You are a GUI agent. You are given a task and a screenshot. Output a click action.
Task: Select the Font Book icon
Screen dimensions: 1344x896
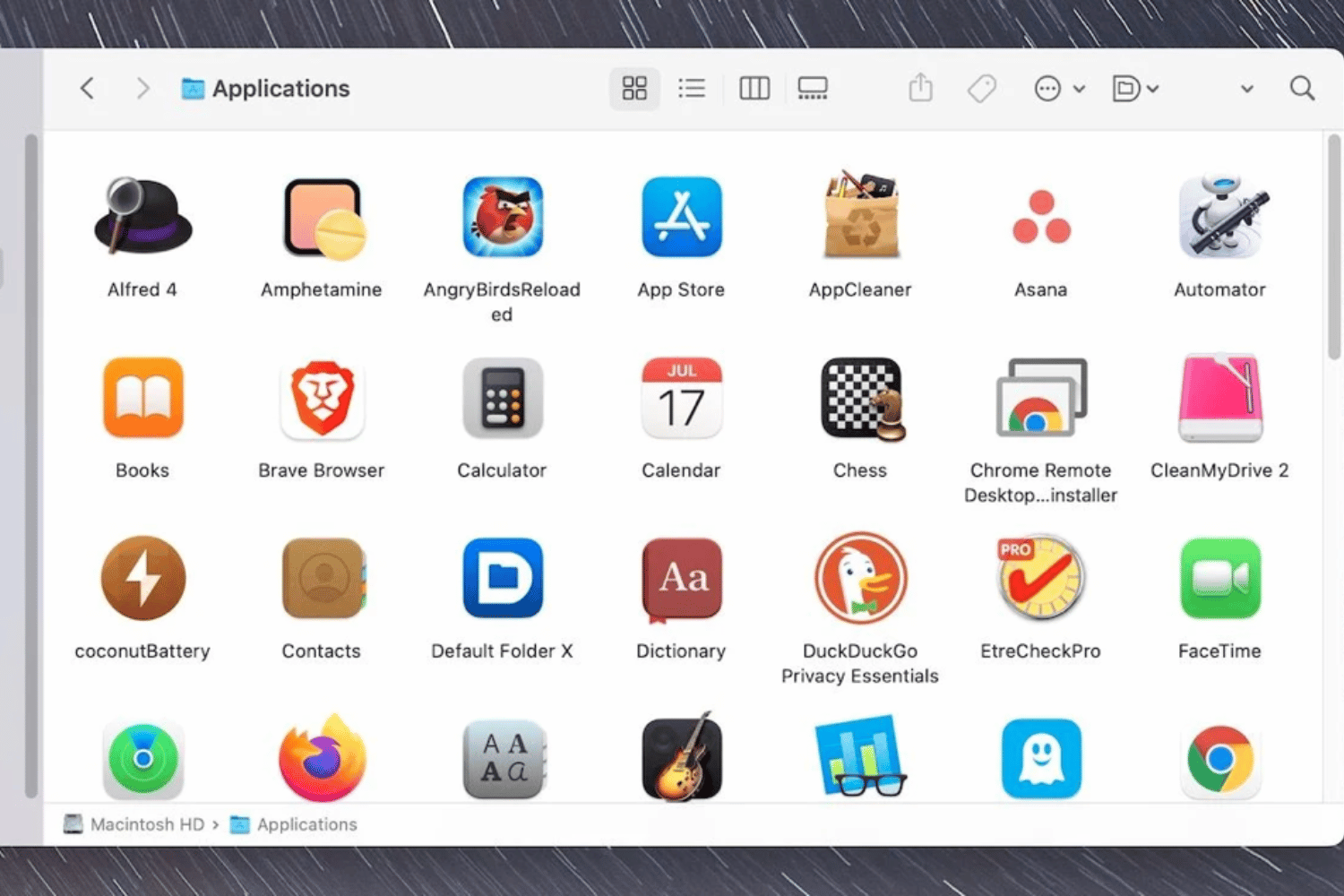point(504,759)
